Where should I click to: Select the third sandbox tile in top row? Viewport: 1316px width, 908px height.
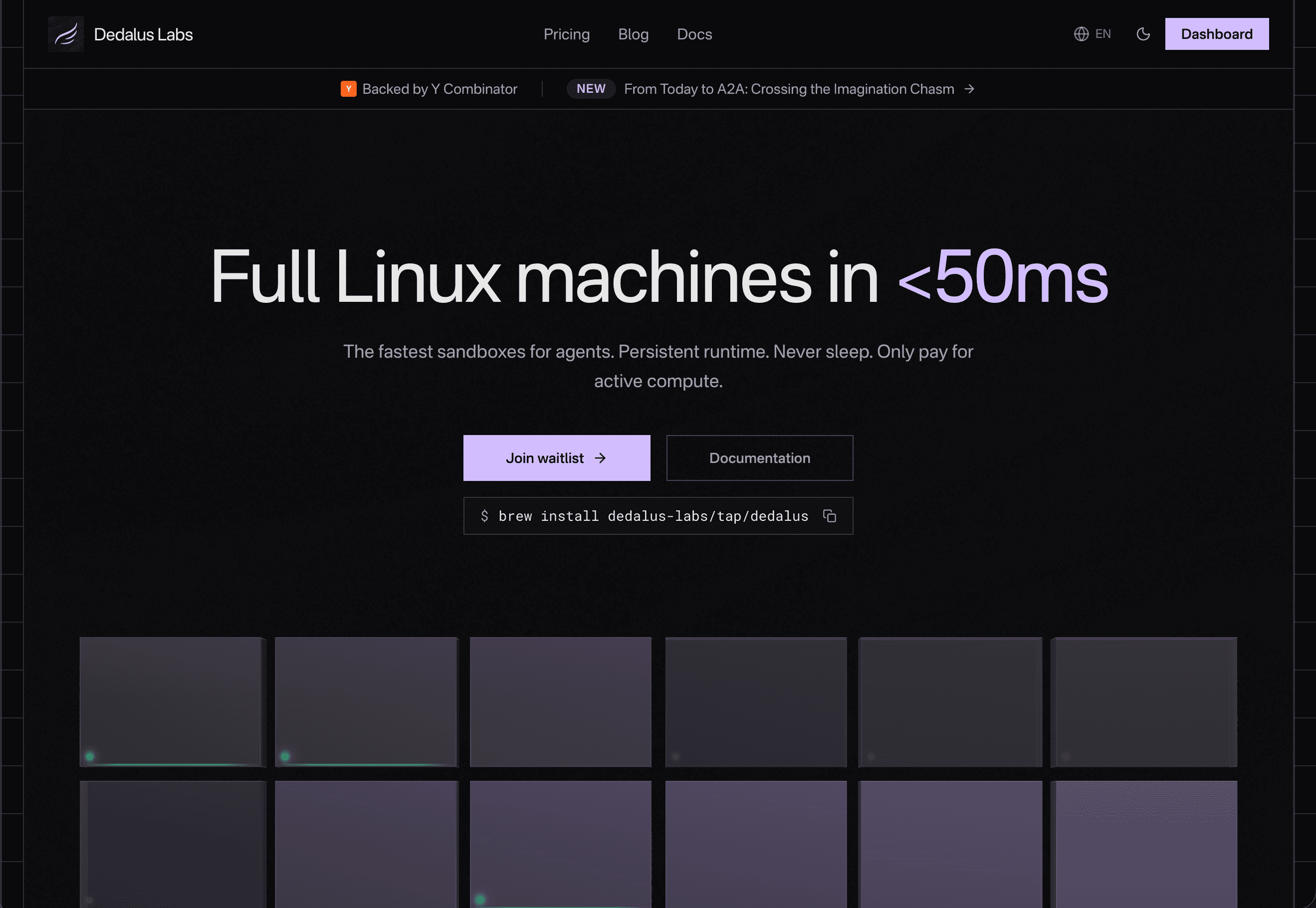click(560, 701)
